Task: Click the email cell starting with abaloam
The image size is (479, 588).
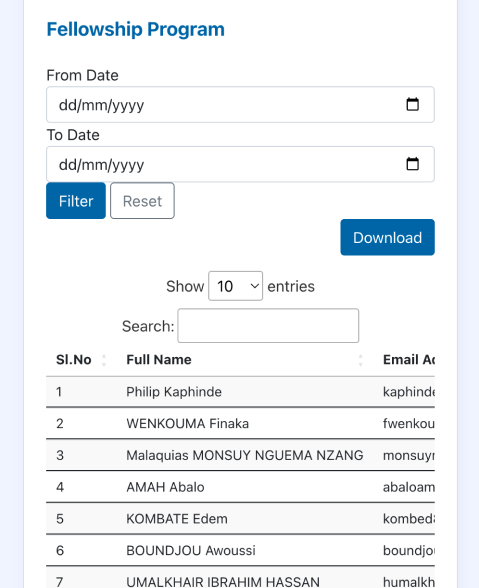Action: 408,487
